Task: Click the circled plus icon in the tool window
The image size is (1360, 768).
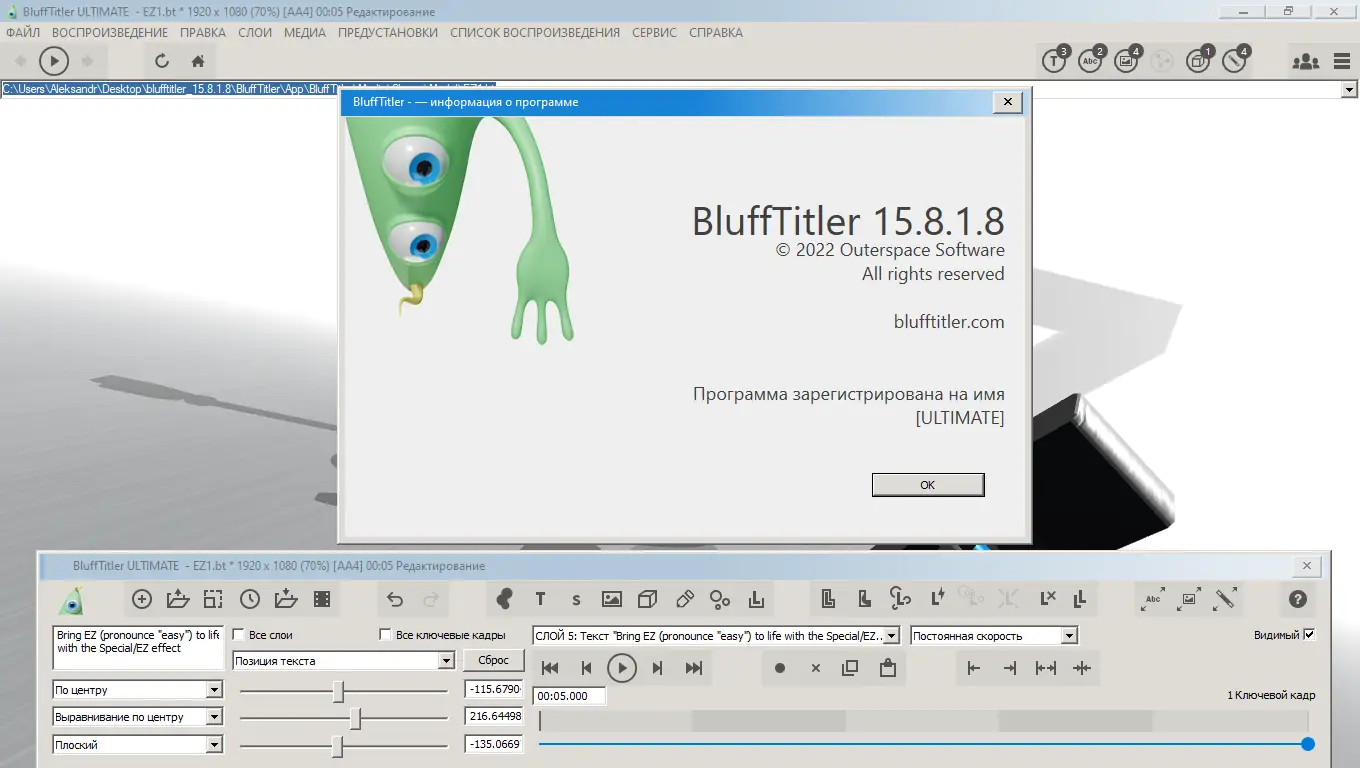Action: [x=142, y=599]
